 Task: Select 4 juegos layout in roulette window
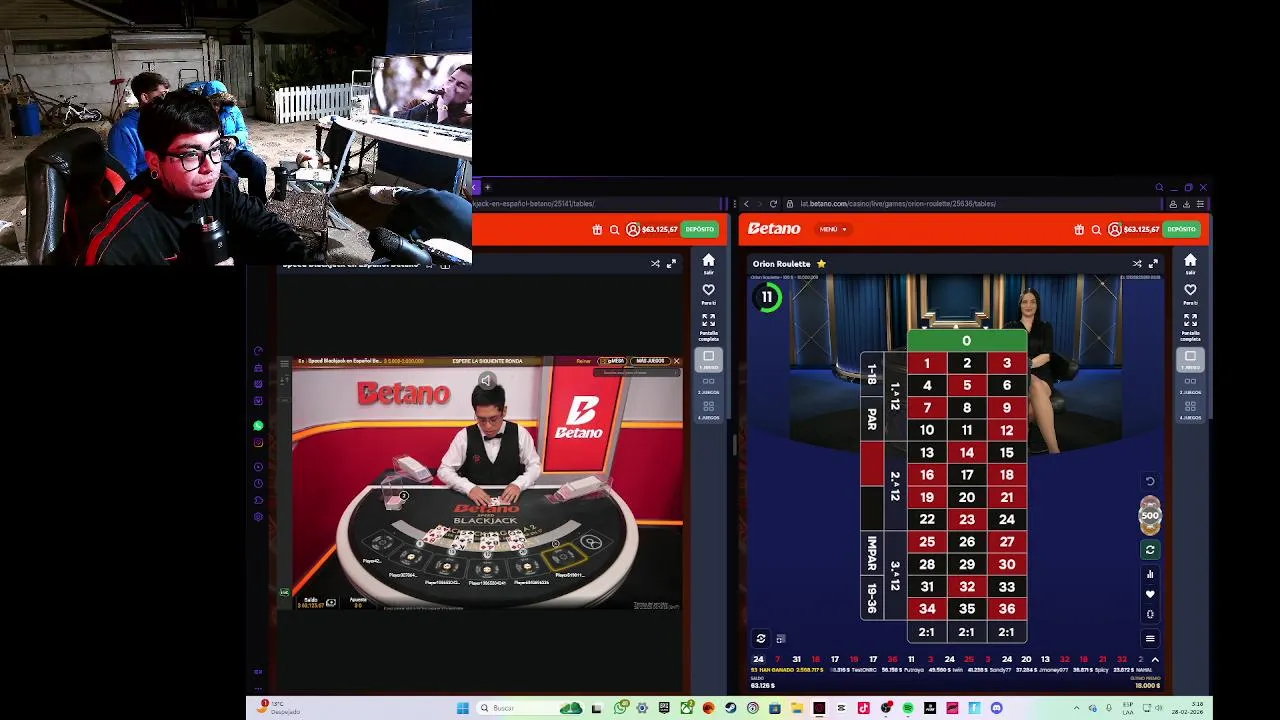(1190, 409)
